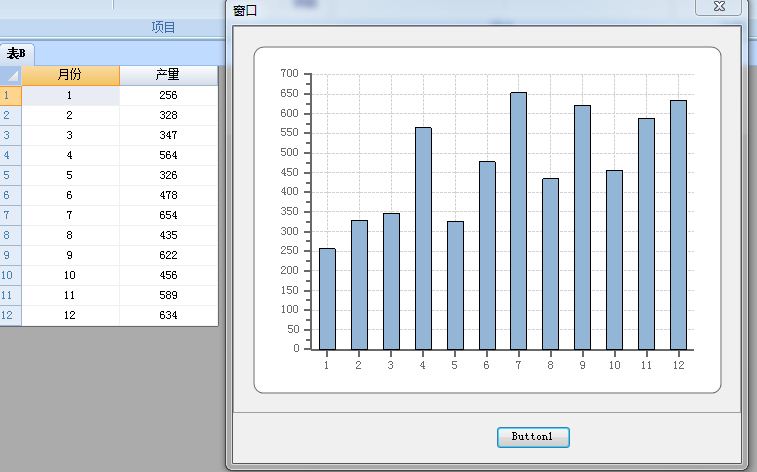This screenshot has height=472, width=757.
Task: Click the 月份 cell in row 7
Action: point(70,215)
